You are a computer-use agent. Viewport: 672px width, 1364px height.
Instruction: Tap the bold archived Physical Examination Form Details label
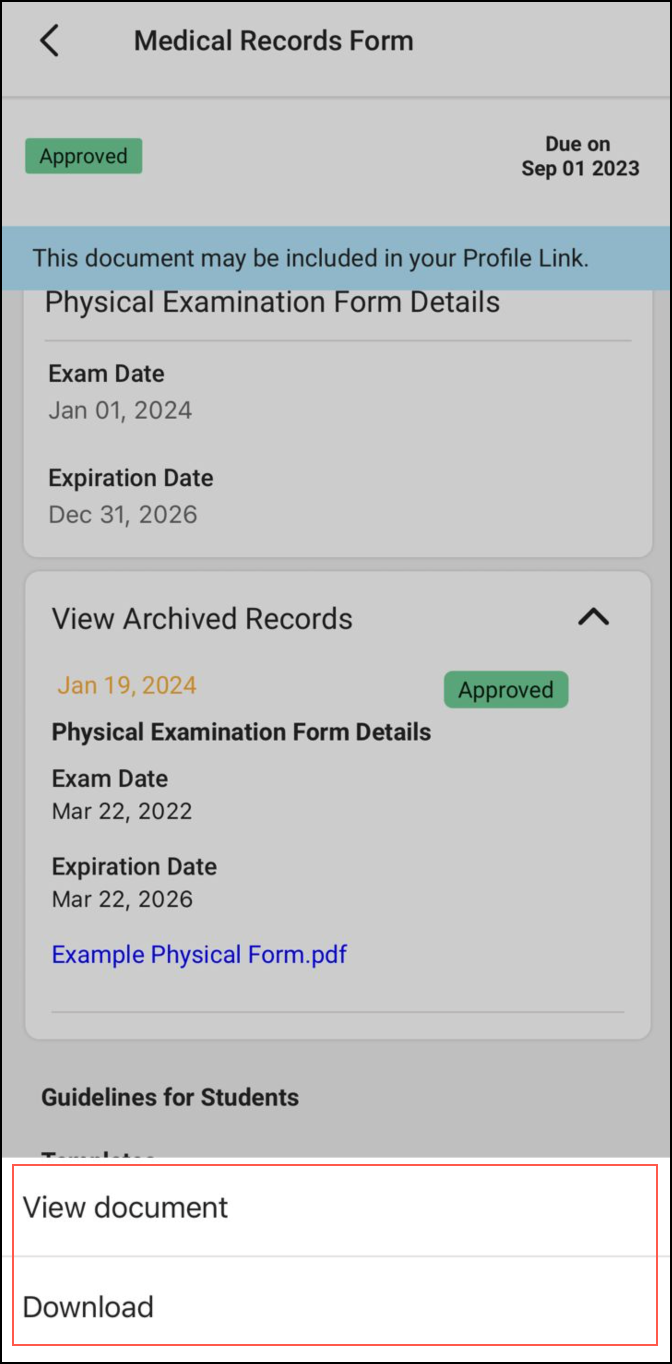241,732
